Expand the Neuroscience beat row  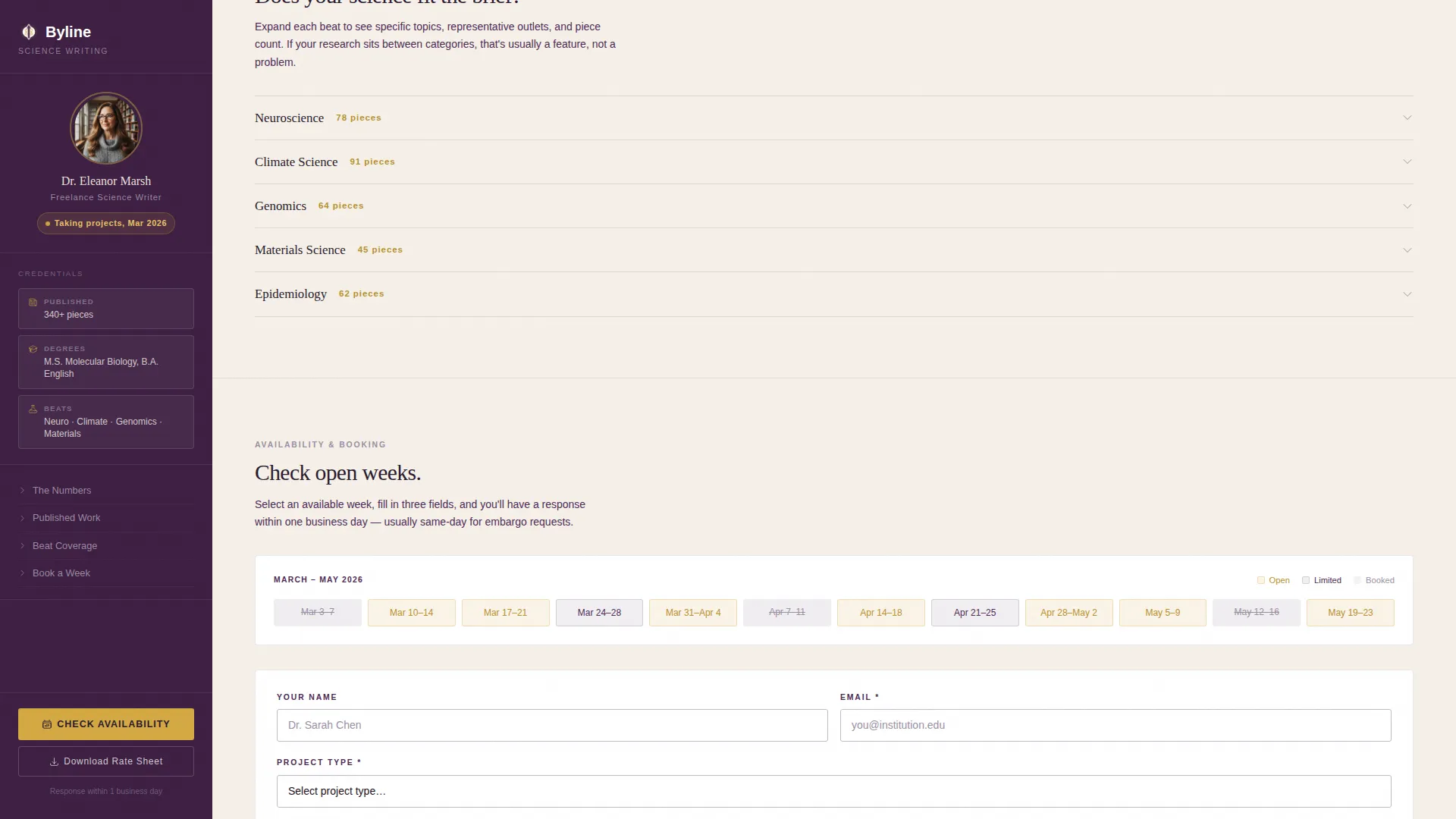[x=833, y=118]
